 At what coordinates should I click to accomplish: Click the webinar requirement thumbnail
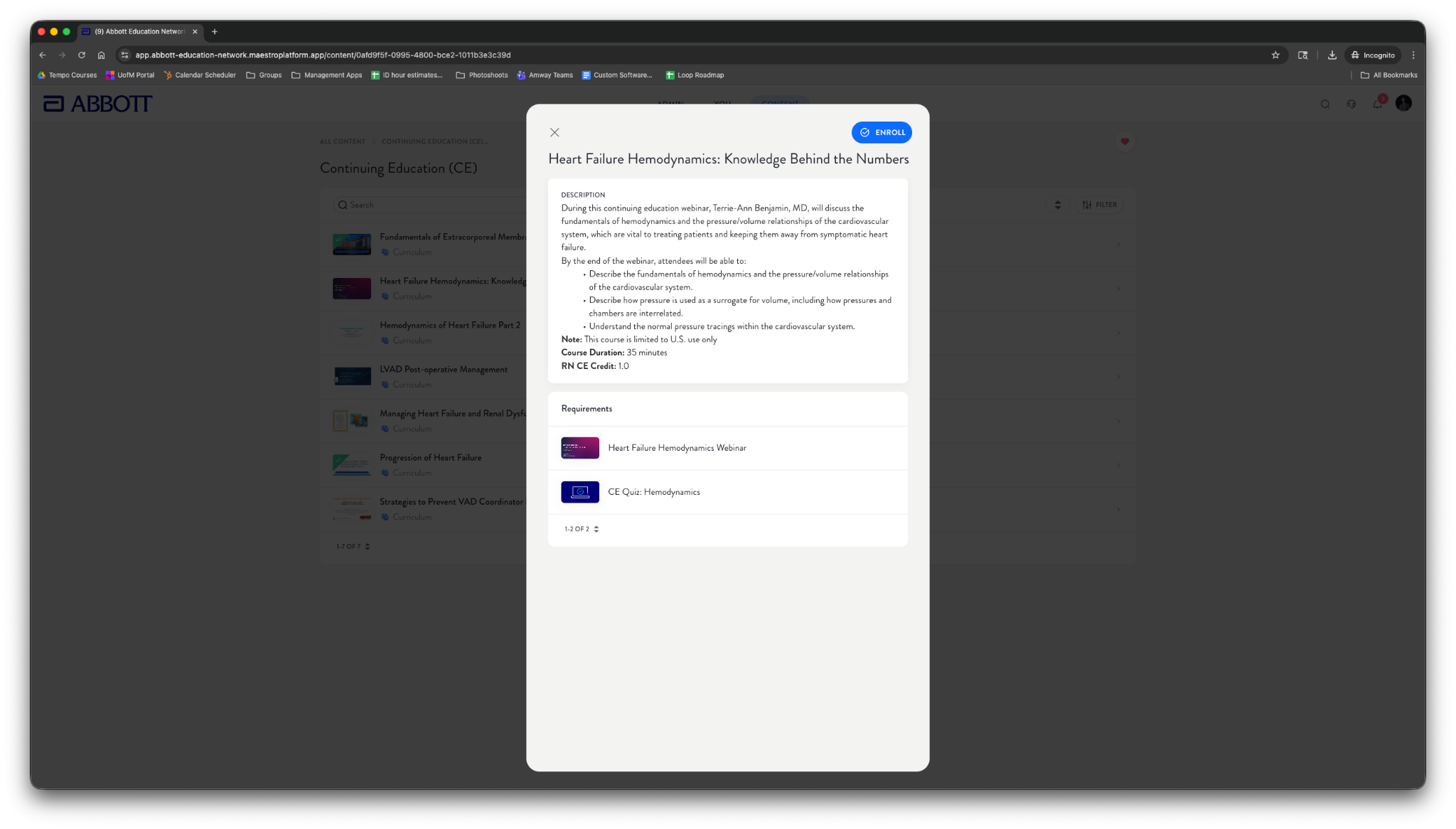(x=579, y=448)
